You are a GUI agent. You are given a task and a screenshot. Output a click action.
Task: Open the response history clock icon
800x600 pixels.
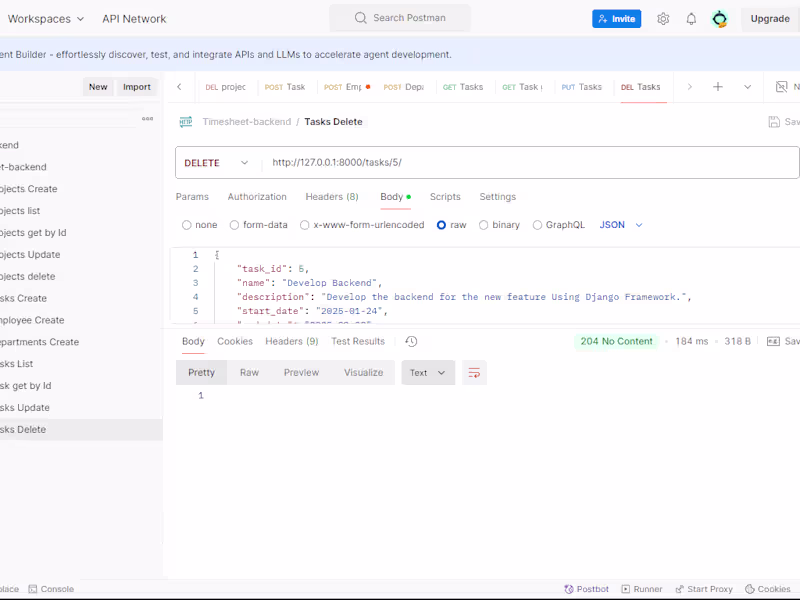pos(411,341)
